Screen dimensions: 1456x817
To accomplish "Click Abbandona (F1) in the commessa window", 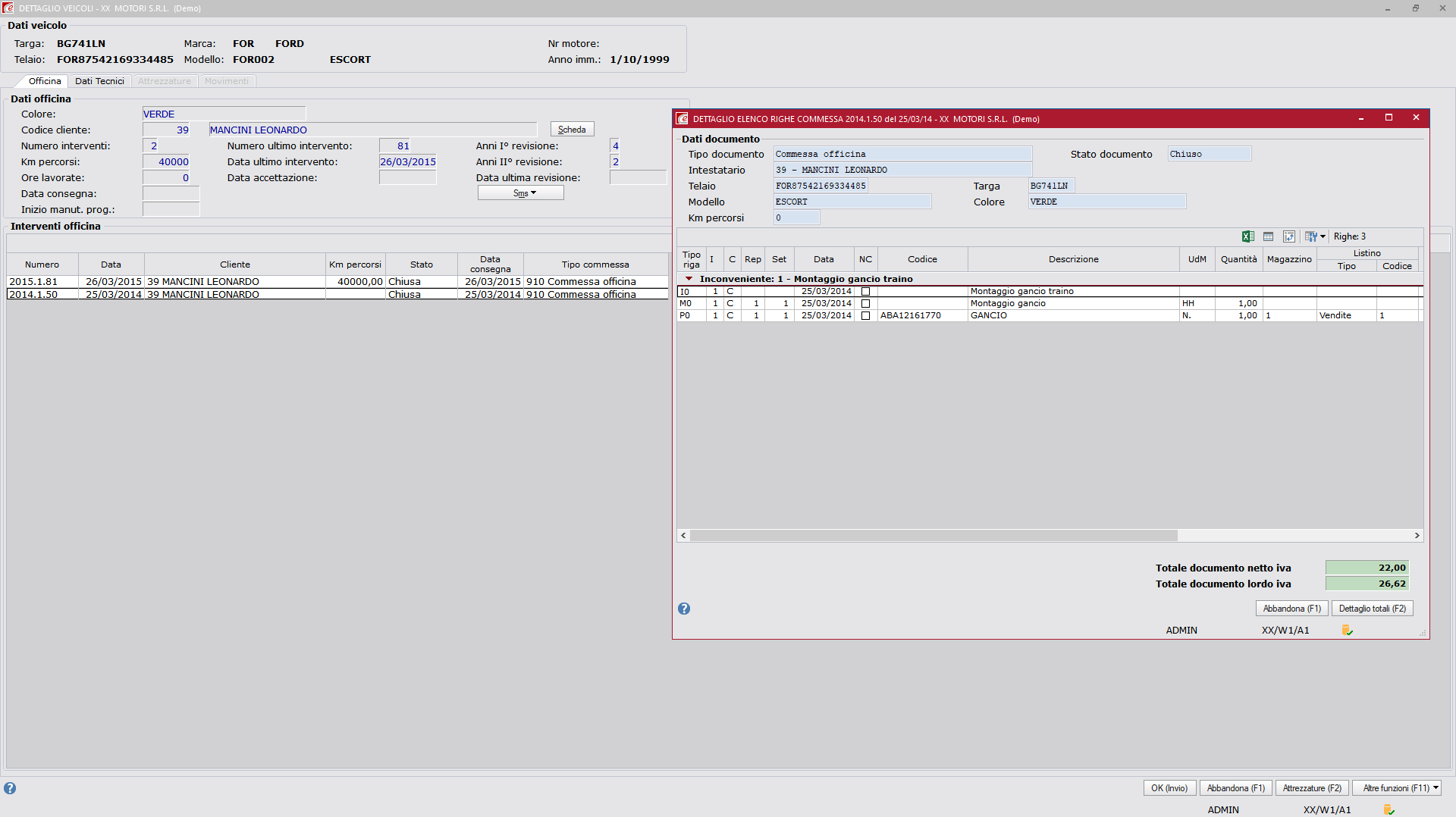I will click(1292, 609).
